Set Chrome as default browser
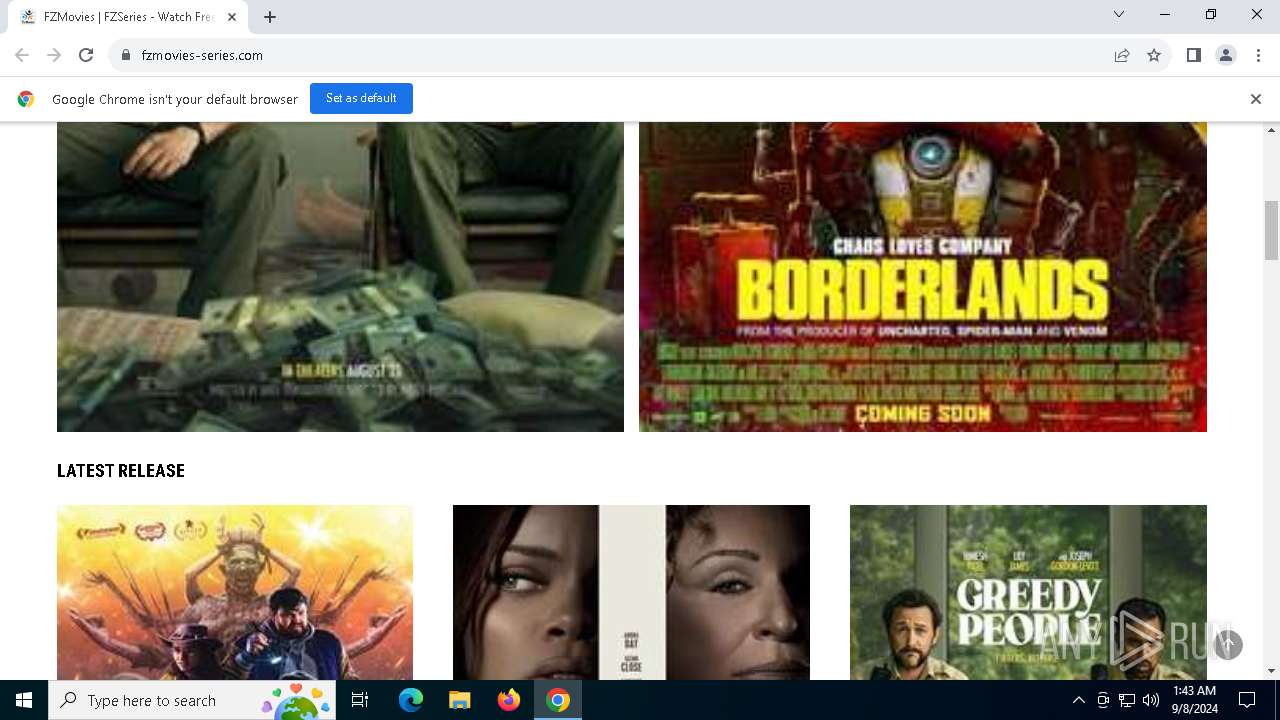 pos(361,98)
